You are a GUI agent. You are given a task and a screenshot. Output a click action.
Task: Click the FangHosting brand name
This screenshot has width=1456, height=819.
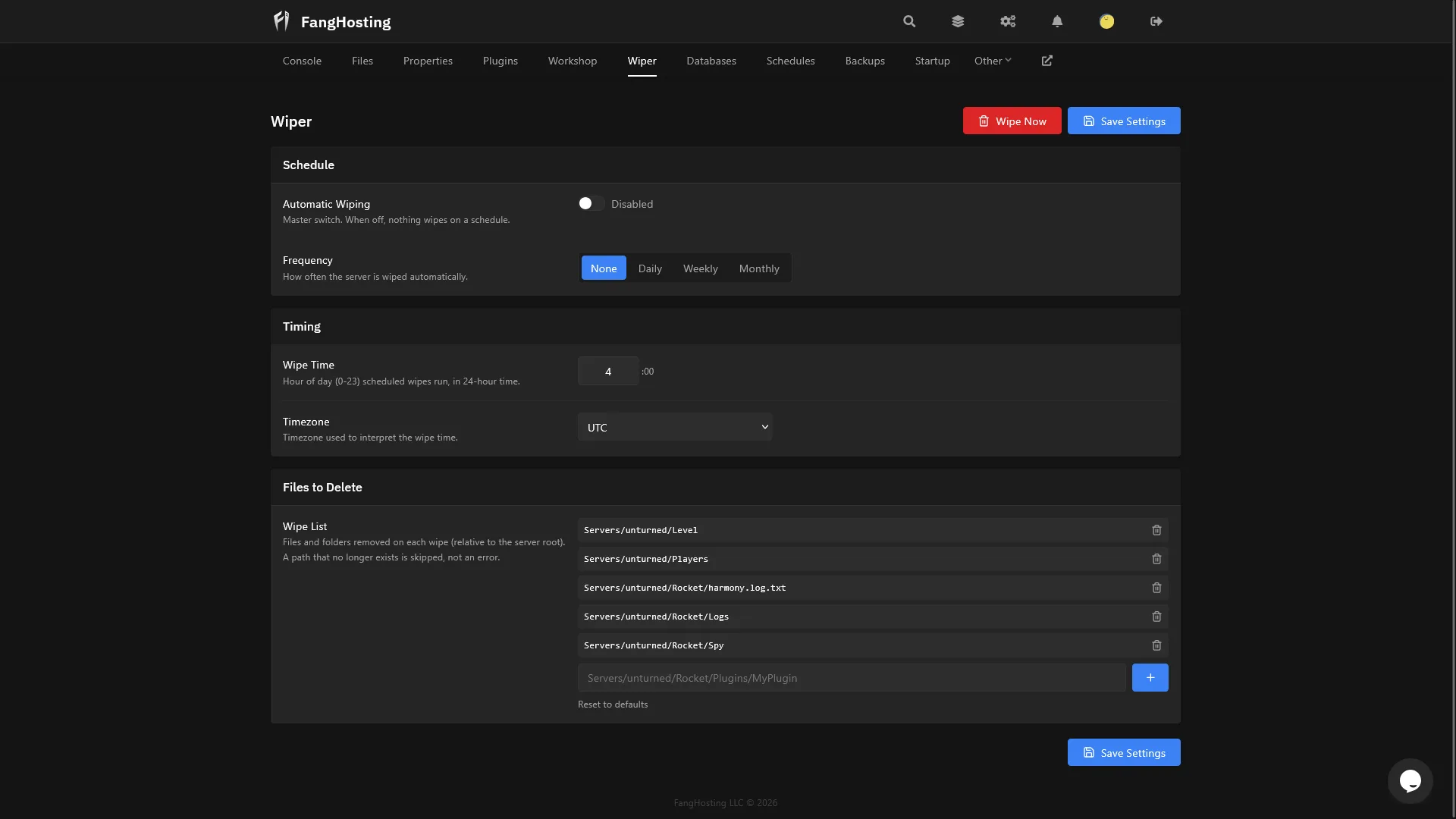point(346,22)
